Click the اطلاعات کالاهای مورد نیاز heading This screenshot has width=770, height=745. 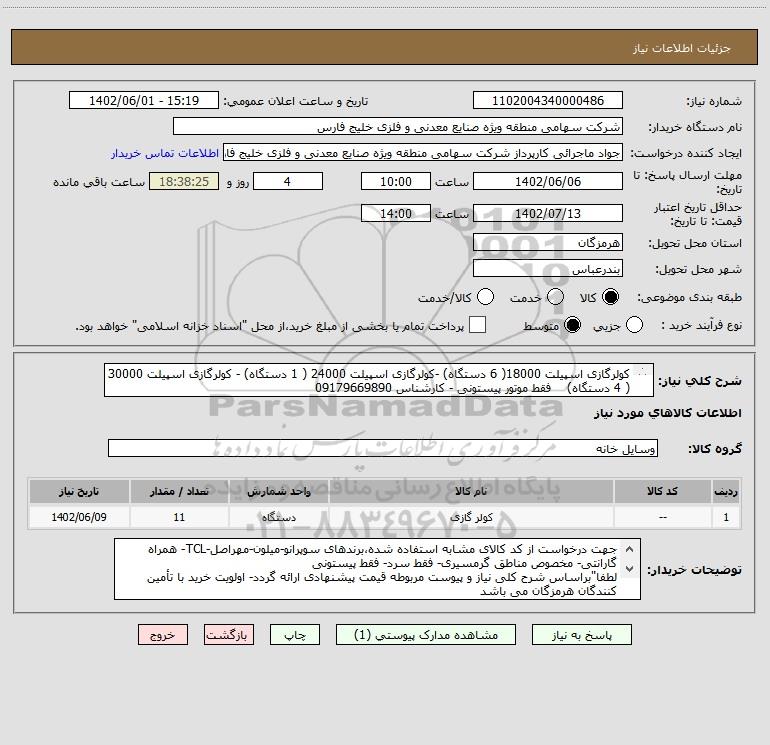667,413
